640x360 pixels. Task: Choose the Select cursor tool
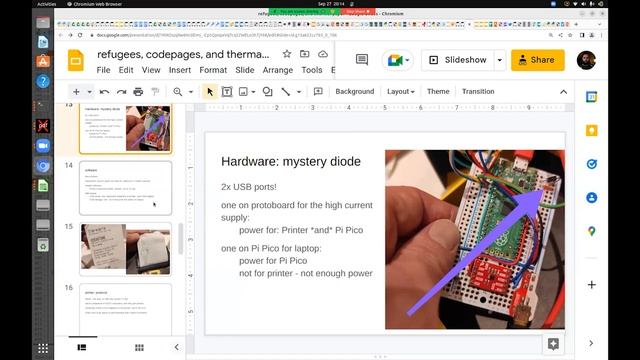[210, 92]
